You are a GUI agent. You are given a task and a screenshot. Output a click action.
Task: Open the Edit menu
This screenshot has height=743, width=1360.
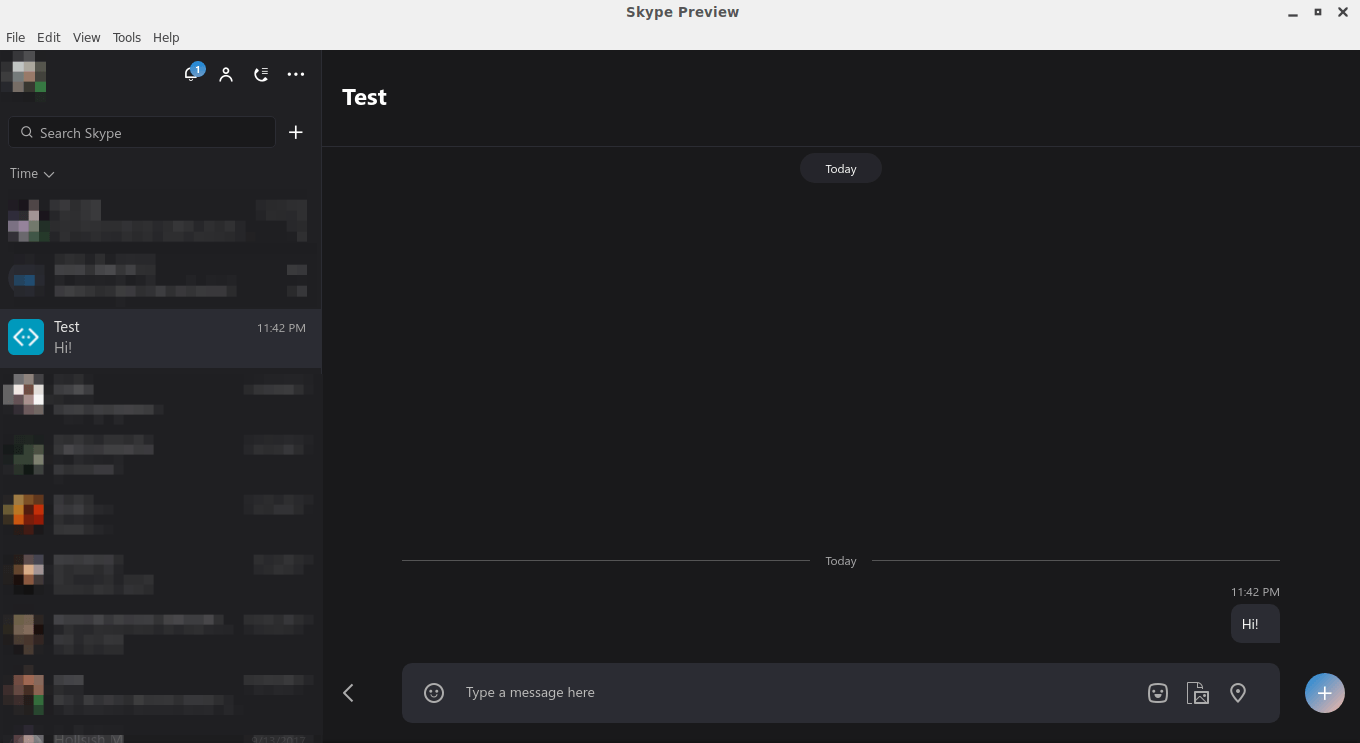pyautogui.click(x=48, y=37)
